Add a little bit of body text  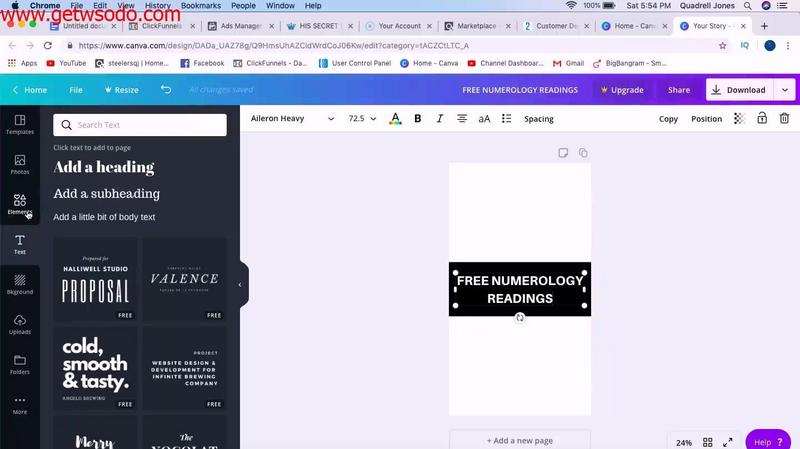pos(104,217)
